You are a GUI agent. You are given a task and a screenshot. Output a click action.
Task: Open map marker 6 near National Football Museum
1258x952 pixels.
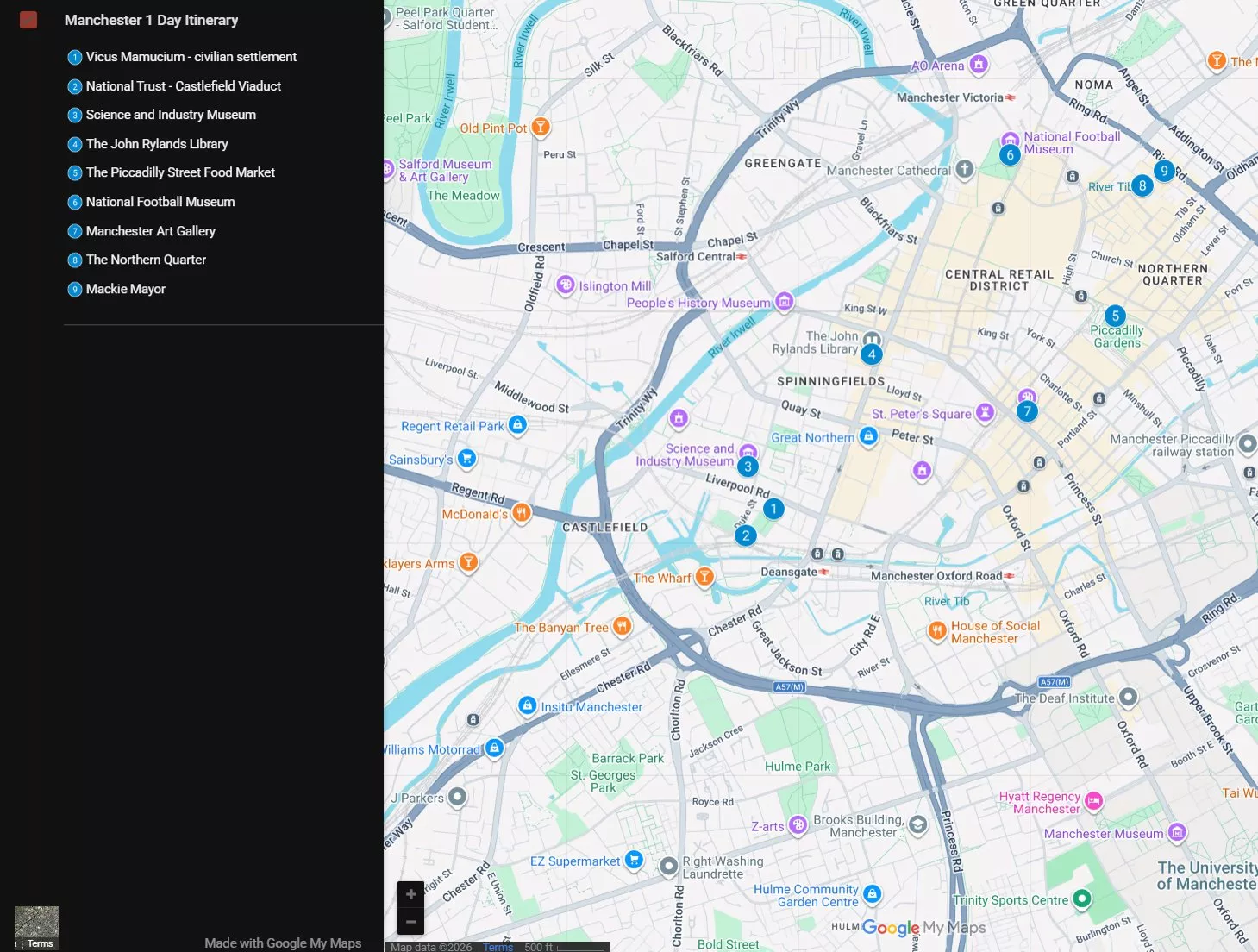tap(1010, 155)
